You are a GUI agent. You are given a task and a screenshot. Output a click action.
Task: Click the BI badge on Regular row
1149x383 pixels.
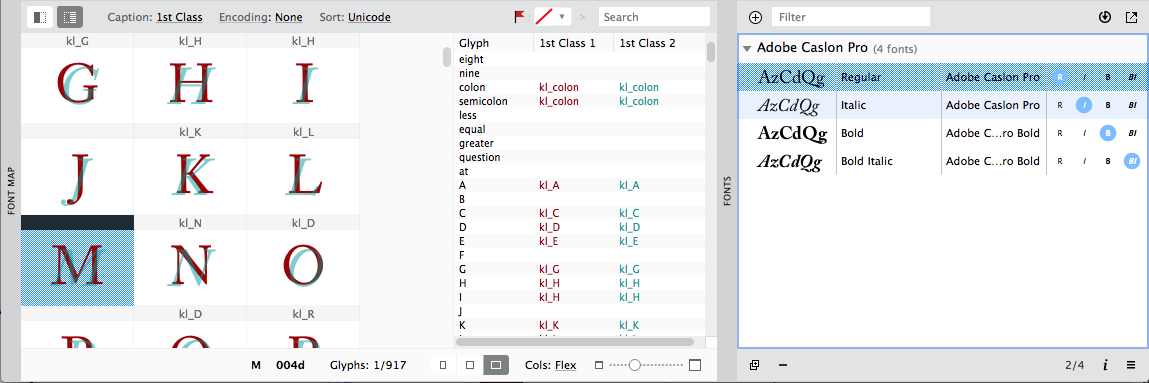[x=1132, y=77]
